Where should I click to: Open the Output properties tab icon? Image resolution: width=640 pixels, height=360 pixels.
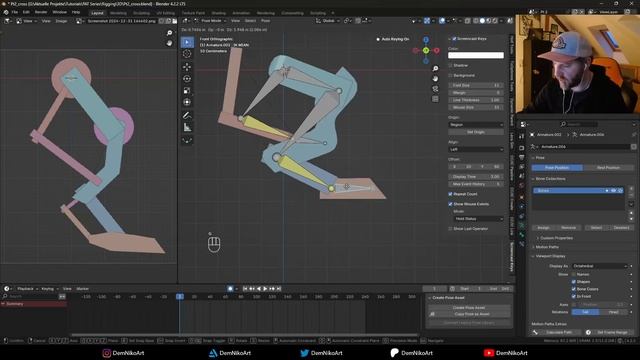(x=522, y=157)
